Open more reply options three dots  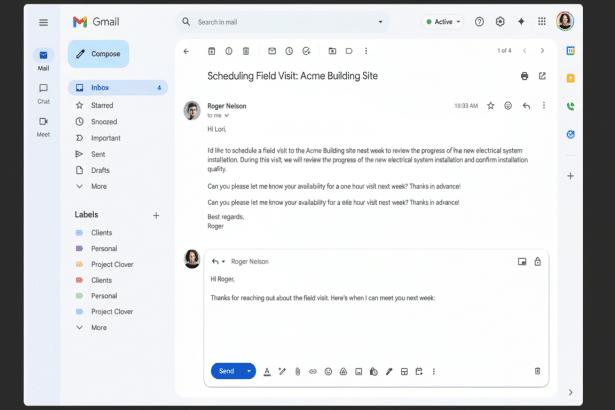pos(434,372)
